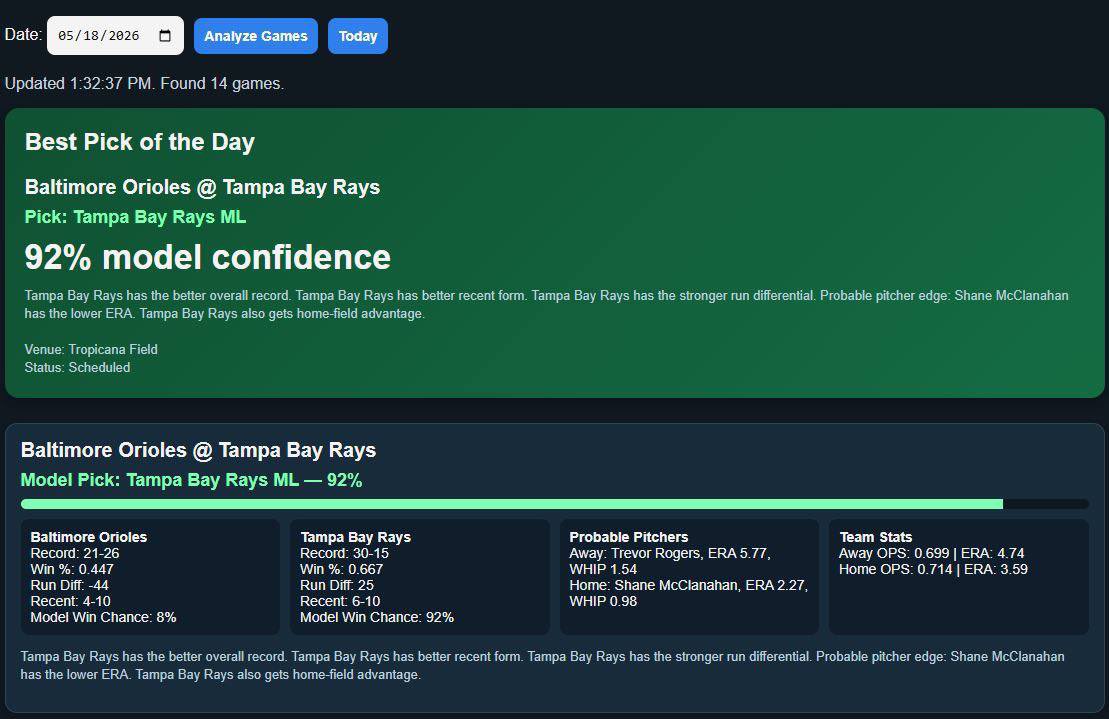Click 'Run Diff: 25' value
The image size is (1109, 719).
tap(337, 585)
